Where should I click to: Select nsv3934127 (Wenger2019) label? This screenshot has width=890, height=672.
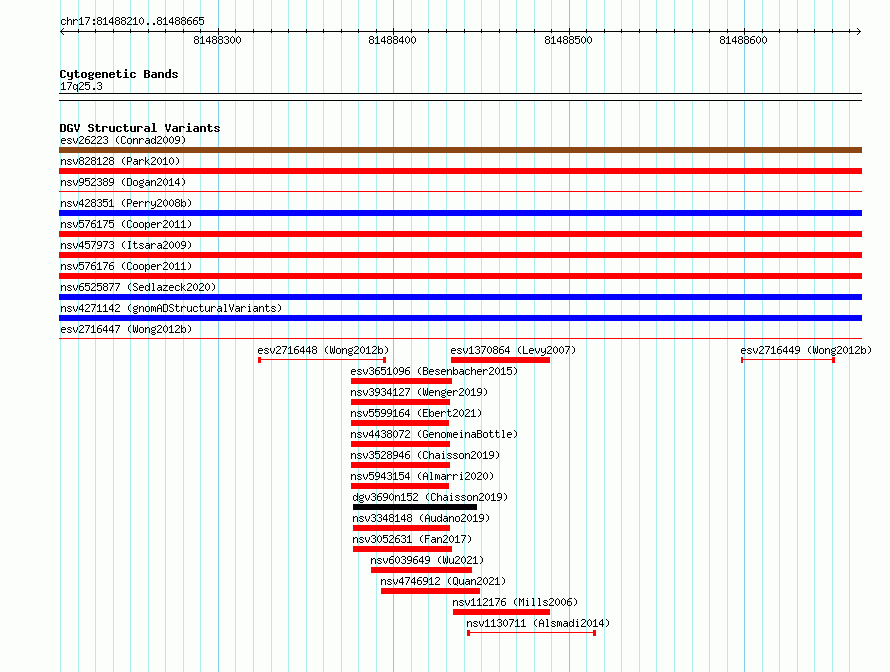(x=419, y=392)
